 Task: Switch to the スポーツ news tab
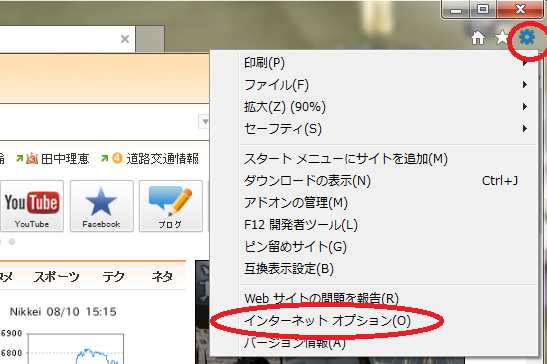pyautogui.click(x=57, y=276)
